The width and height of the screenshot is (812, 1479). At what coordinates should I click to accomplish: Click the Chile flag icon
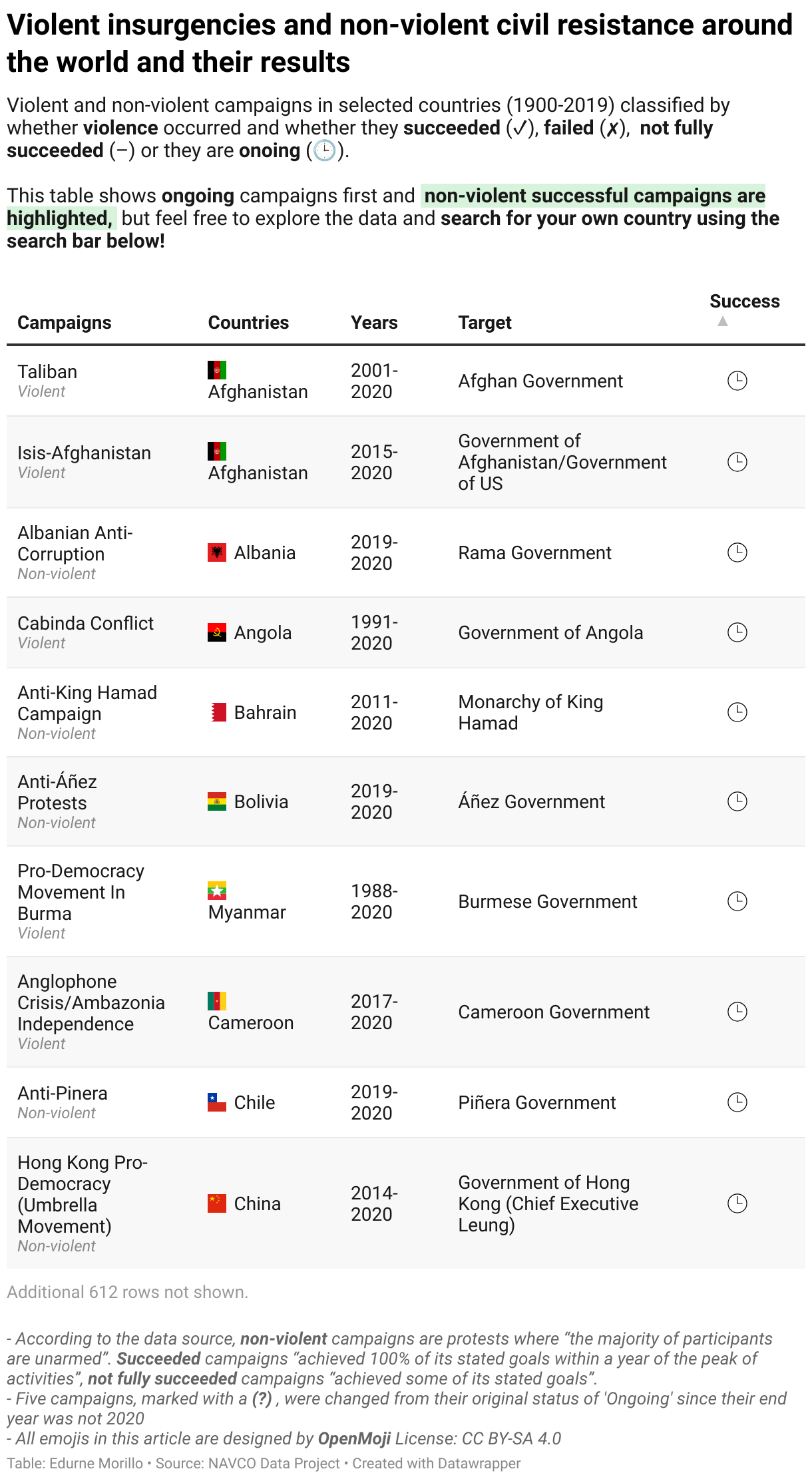coord(217,1102)
